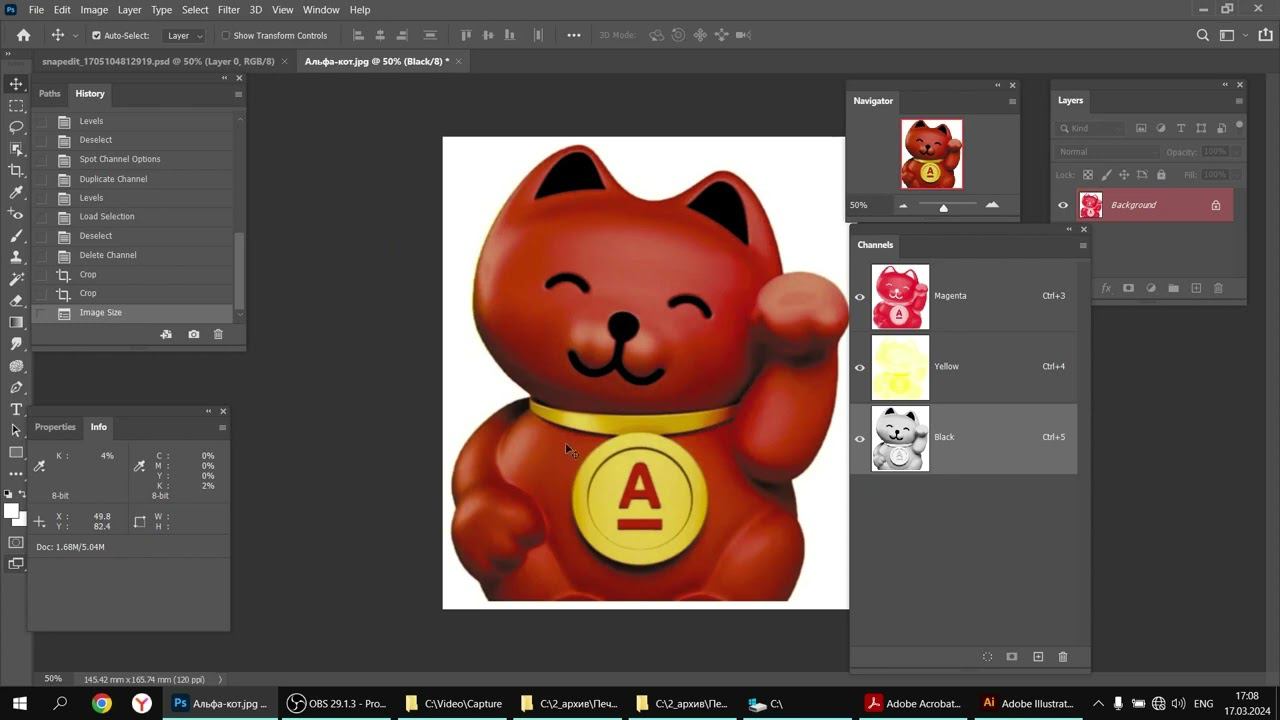
Task: Adjust the Navigator zoom slider
Action: point(943,208)
